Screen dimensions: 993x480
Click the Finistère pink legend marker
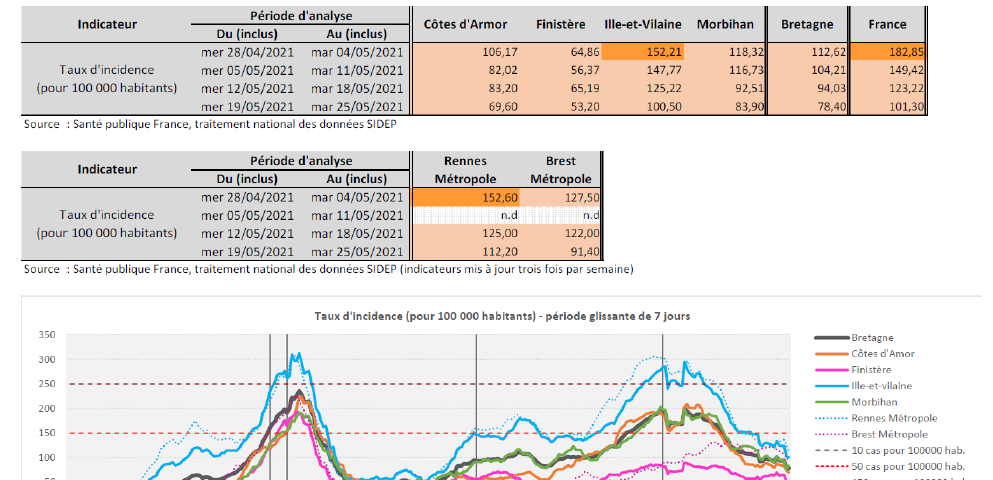(832, 369)
